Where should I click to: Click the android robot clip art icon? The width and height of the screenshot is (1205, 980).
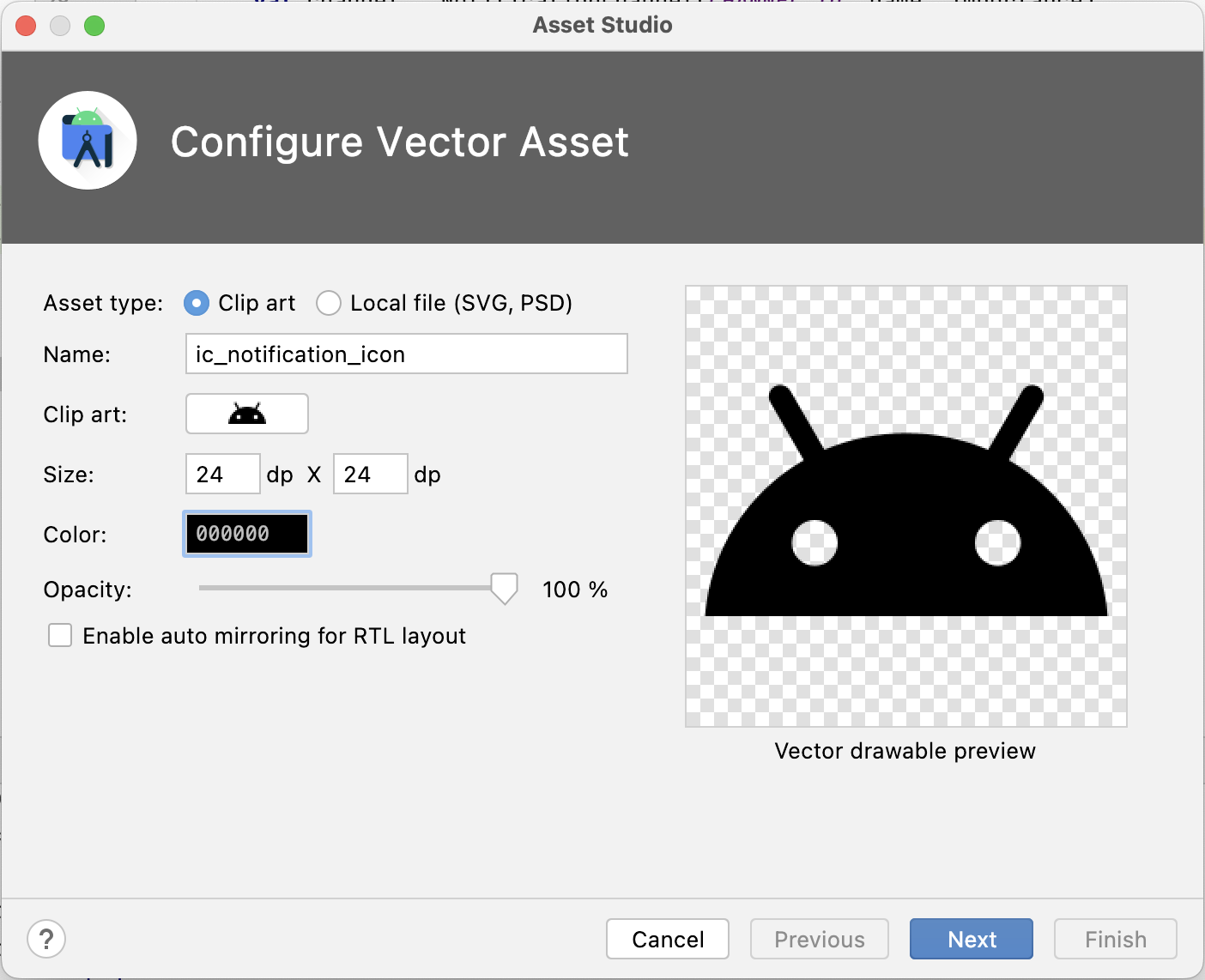[246, 414]
